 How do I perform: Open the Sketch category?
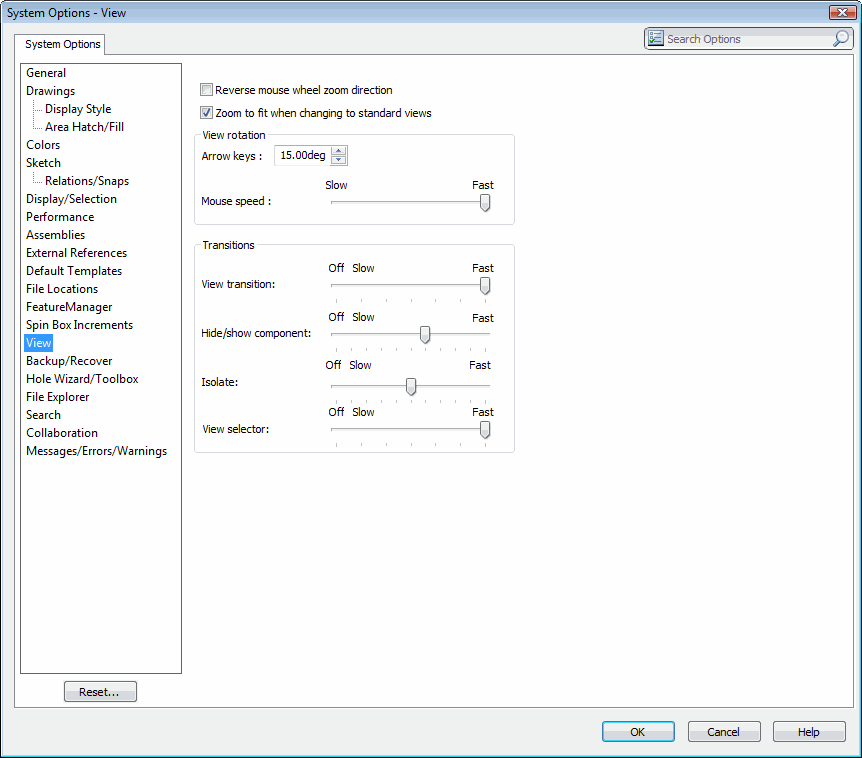[43, 163]
